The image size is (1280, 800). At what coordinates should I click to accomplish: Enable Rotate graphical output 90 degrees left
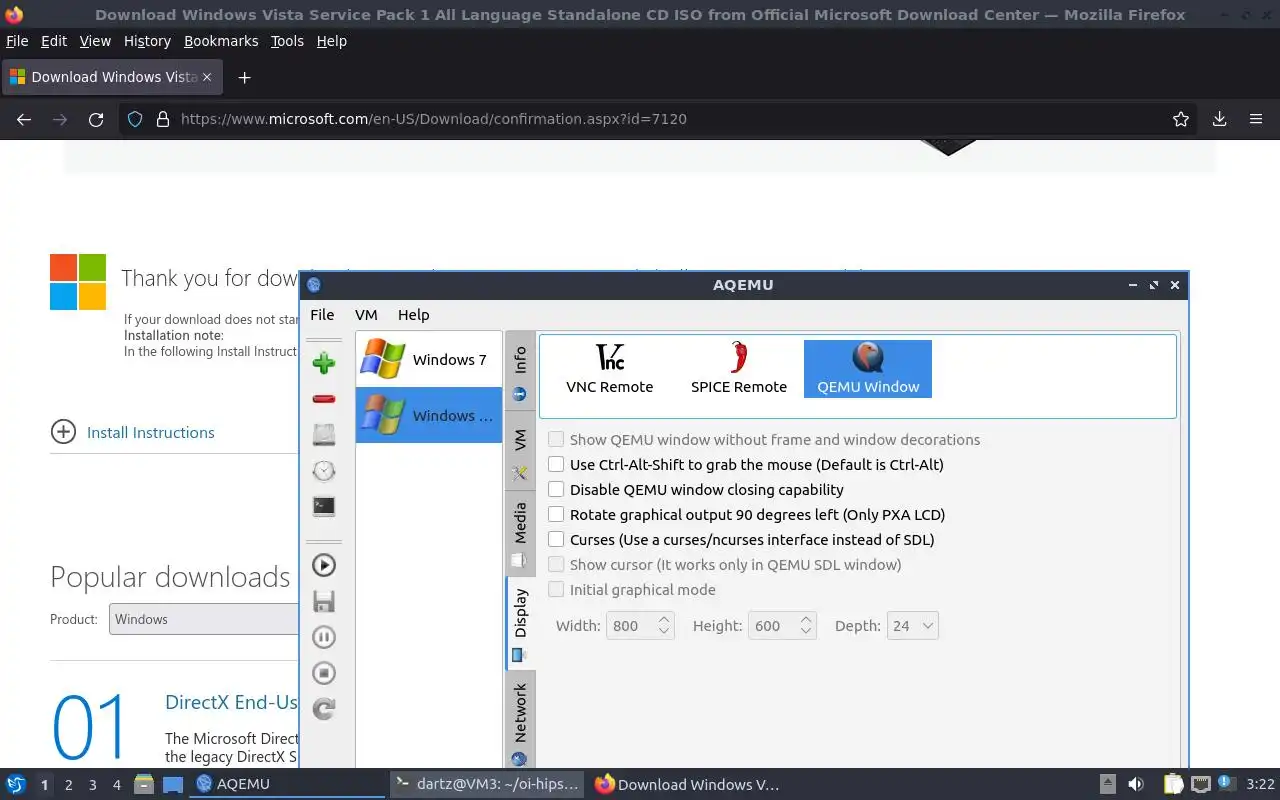pyautogui.click(x=556, y=514)
